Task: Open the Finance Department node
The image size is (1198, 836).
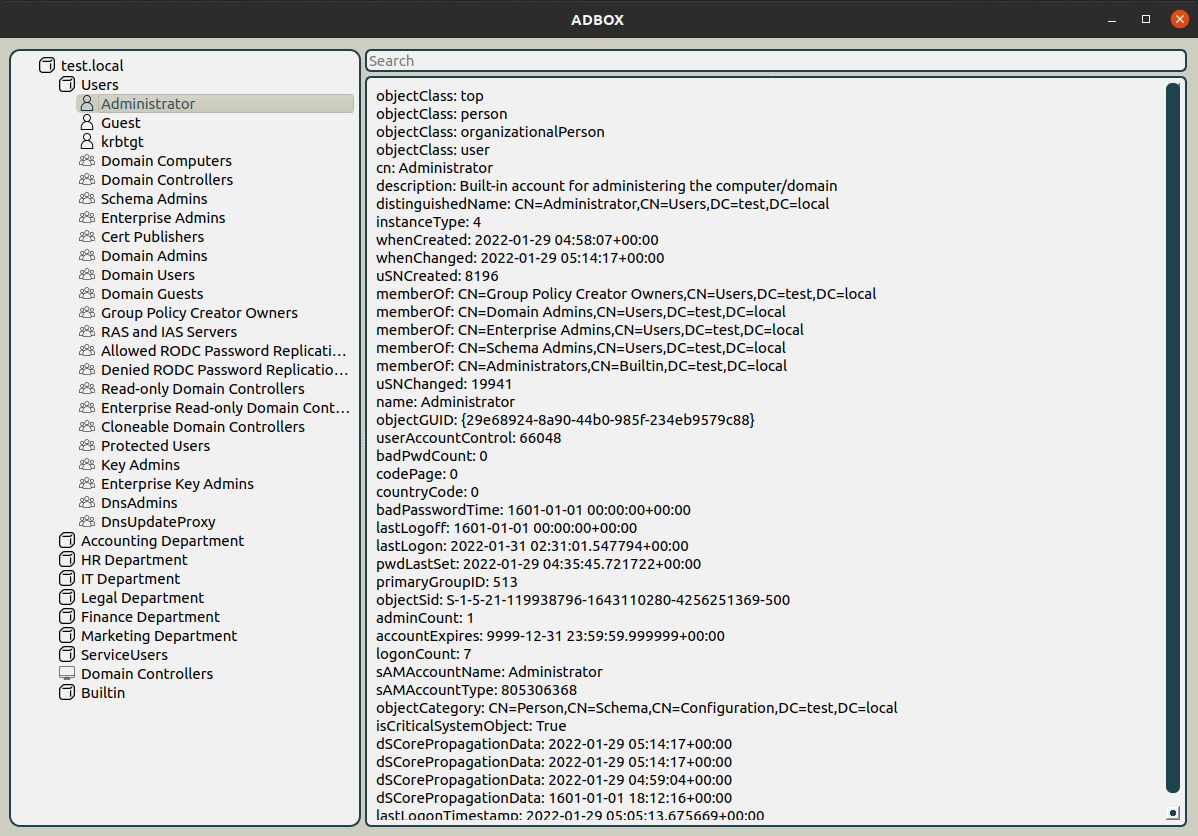Action: point(150,617)
